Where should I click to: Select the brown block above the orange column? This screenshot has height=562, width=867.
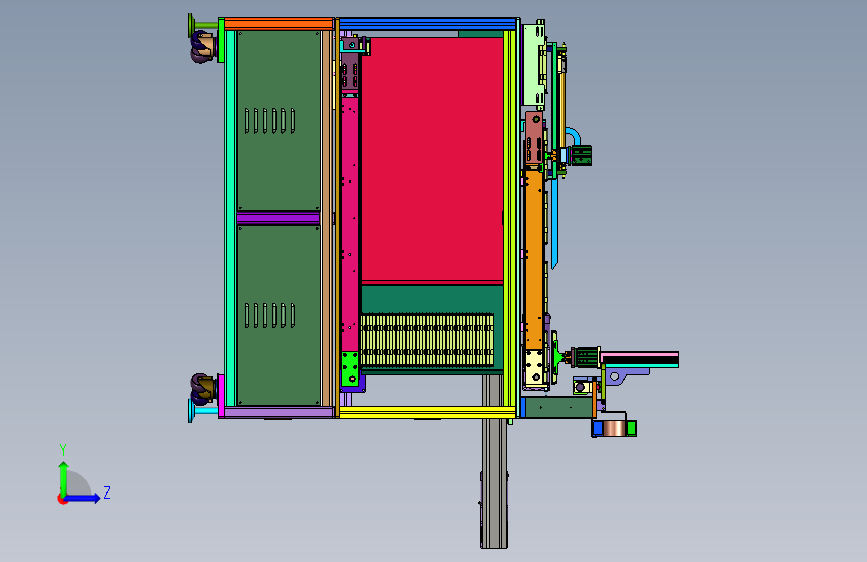[534, 138]
